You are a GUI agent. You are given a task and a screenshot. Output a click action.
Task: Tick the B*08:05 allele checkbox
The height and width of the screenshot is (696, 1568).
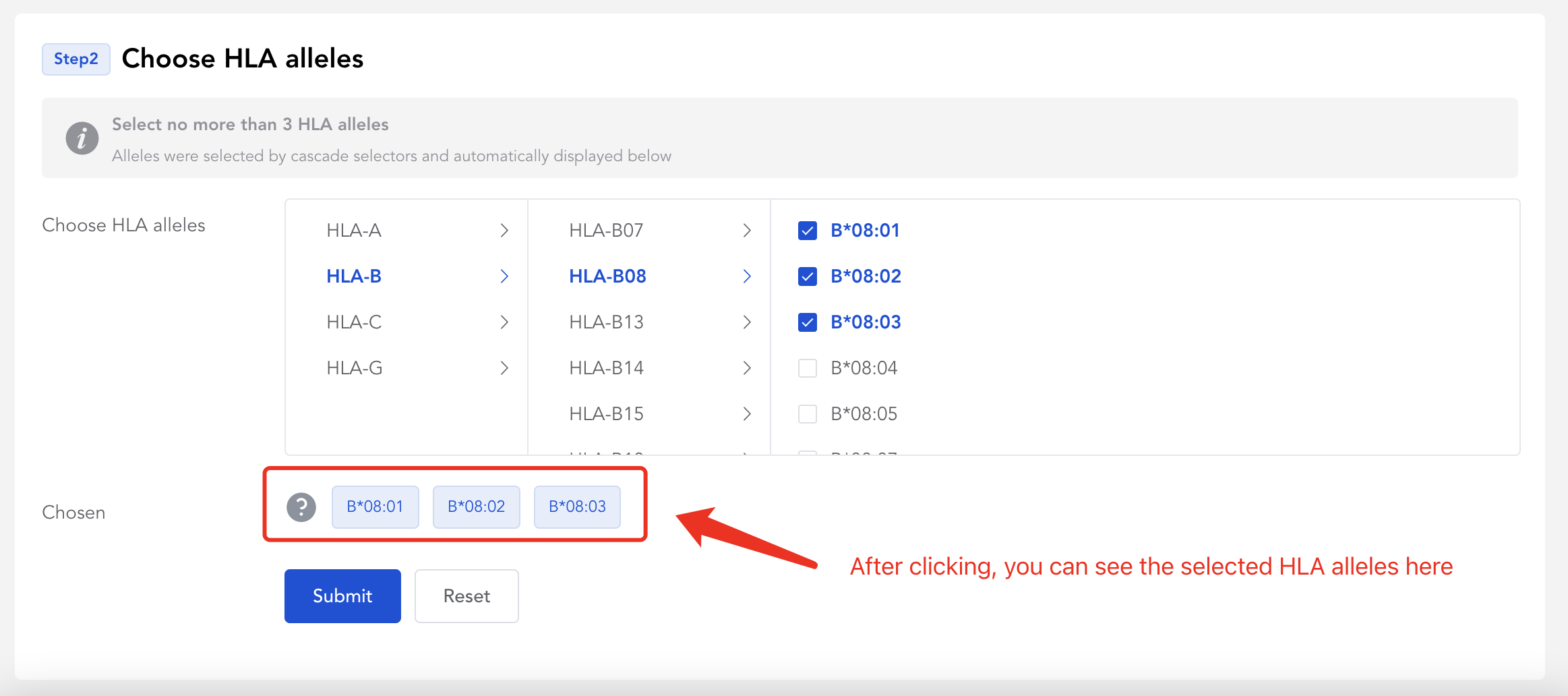coord(808,414)
